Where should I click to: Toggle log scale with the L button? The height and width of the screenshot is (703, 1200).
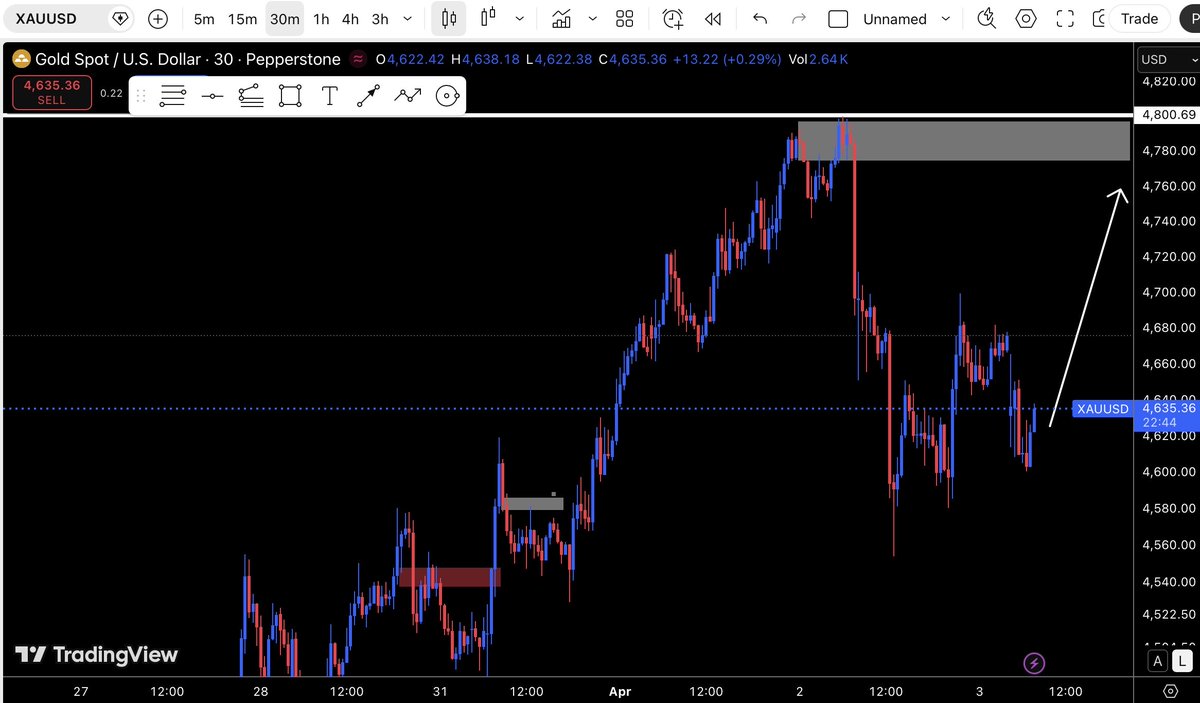tap(1183, 661)
